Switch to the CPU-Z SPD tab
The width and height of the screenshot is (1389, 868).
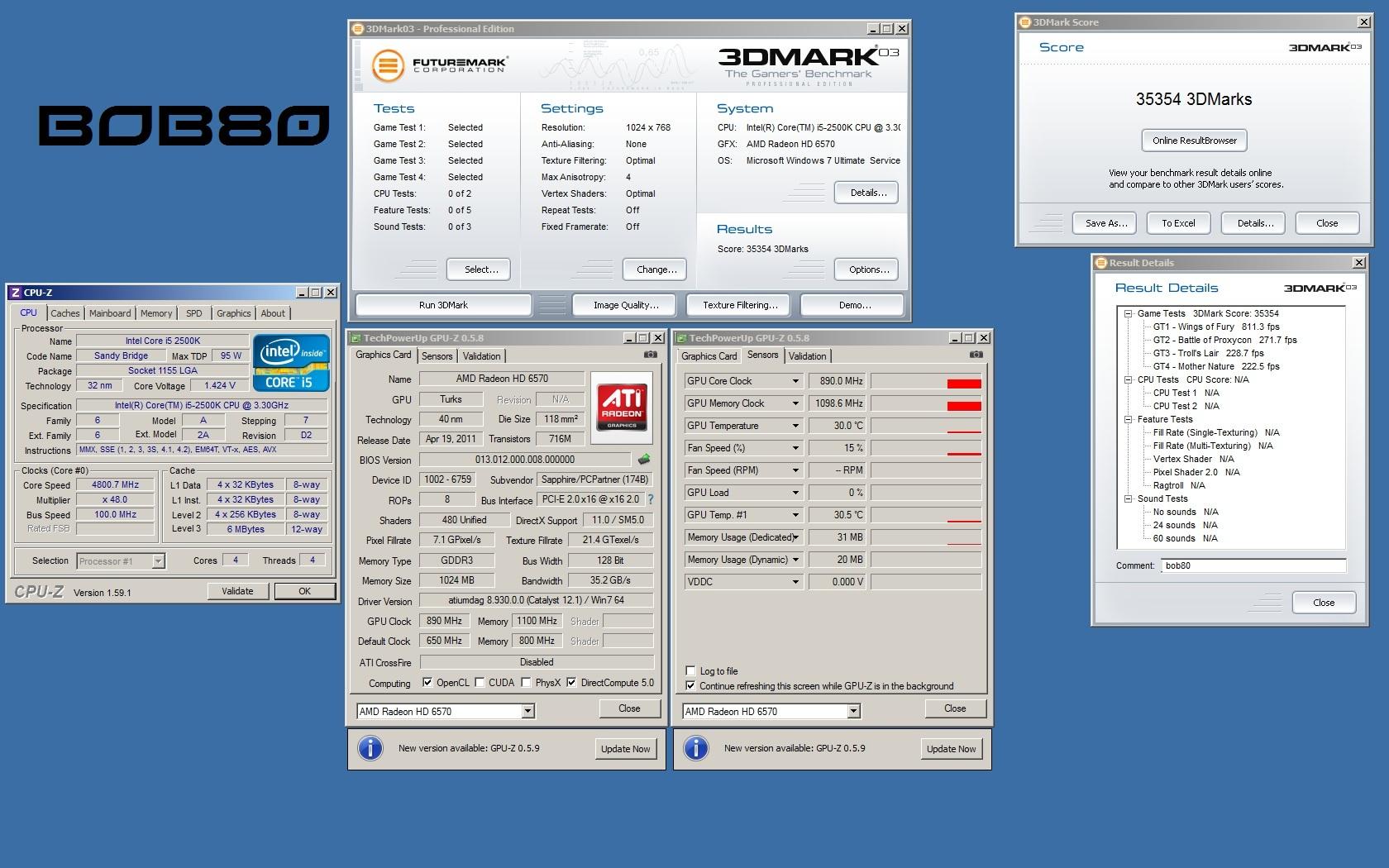pos(194,313)
